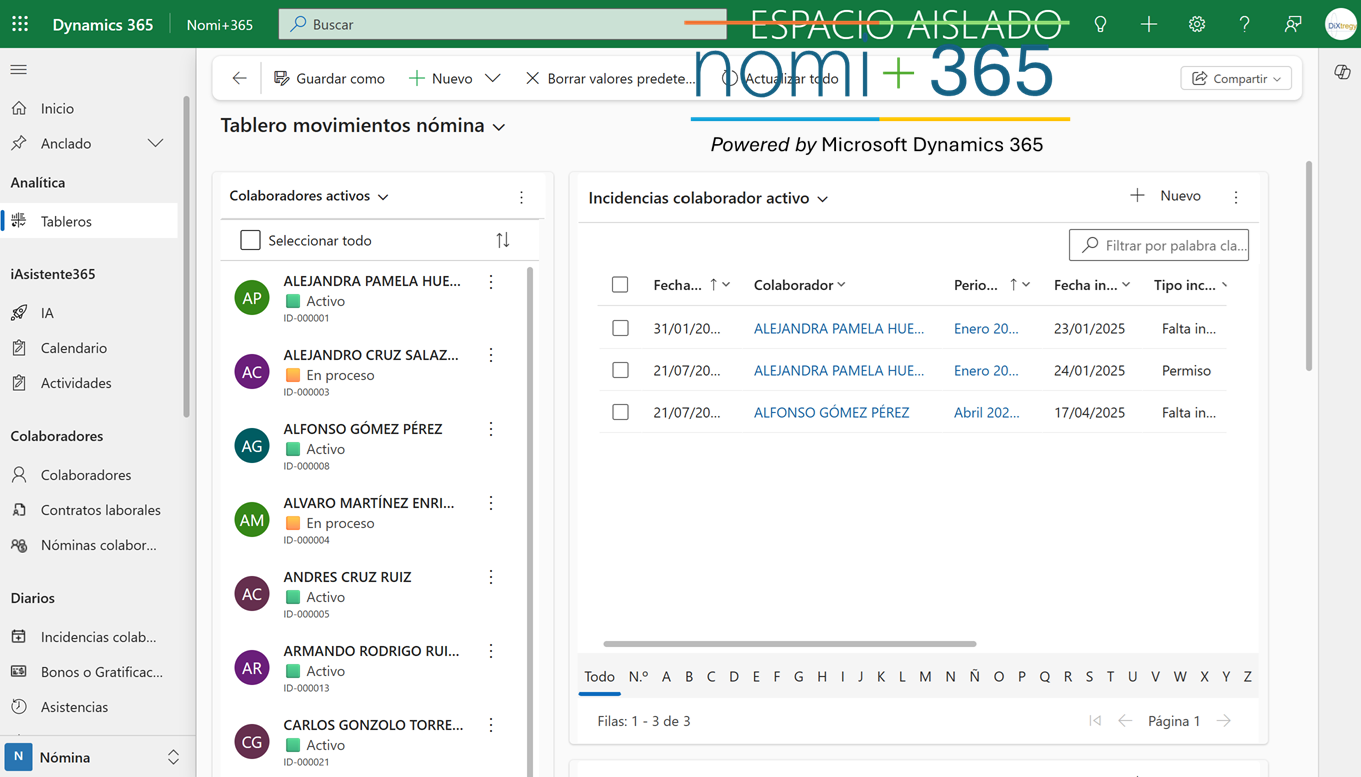
Task: Toggle the header checkbox in incidencias grid
Action: pyautogui.click(x=620, y=285)
